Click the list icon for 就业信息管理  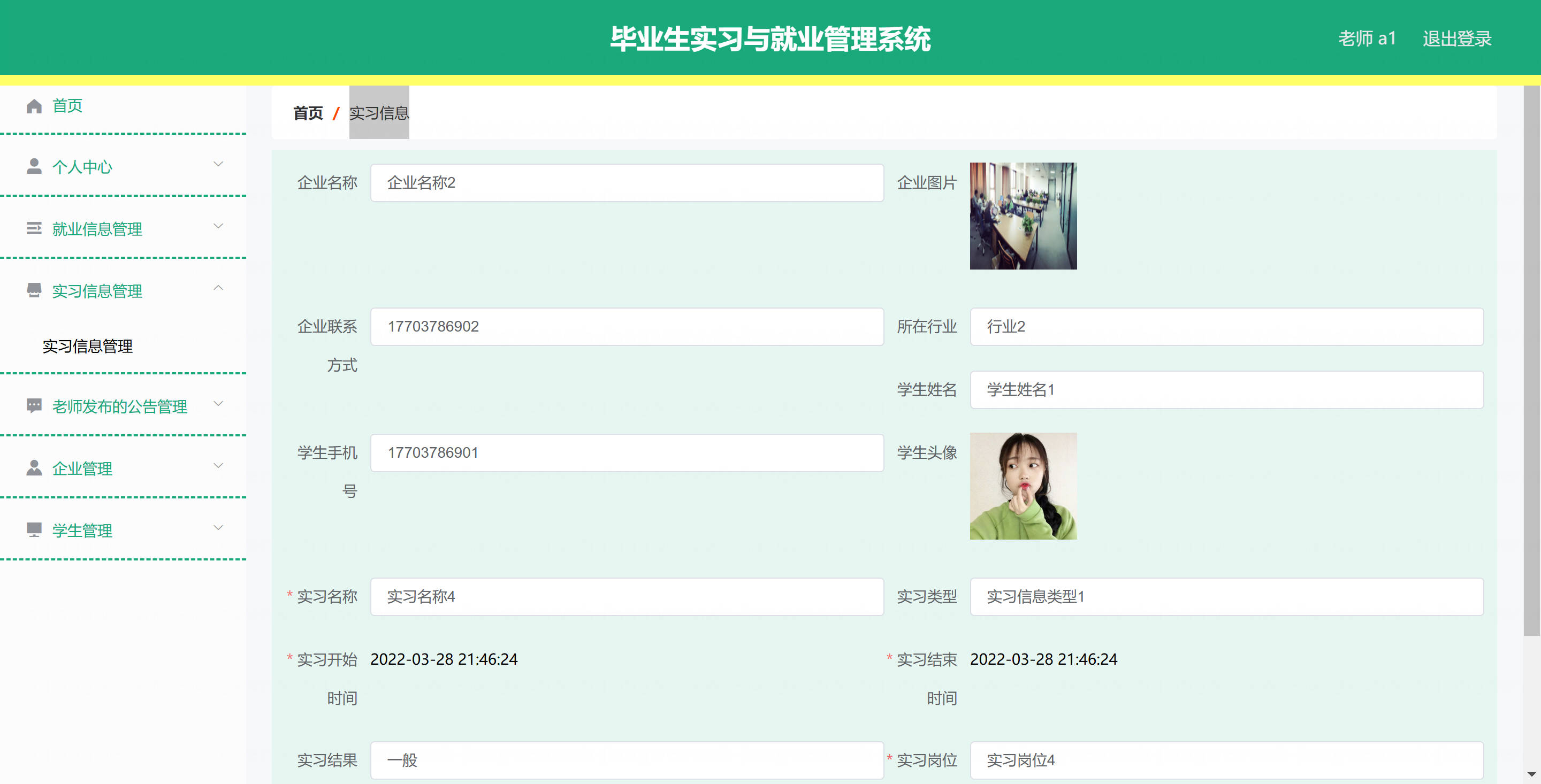coord(34,228)
